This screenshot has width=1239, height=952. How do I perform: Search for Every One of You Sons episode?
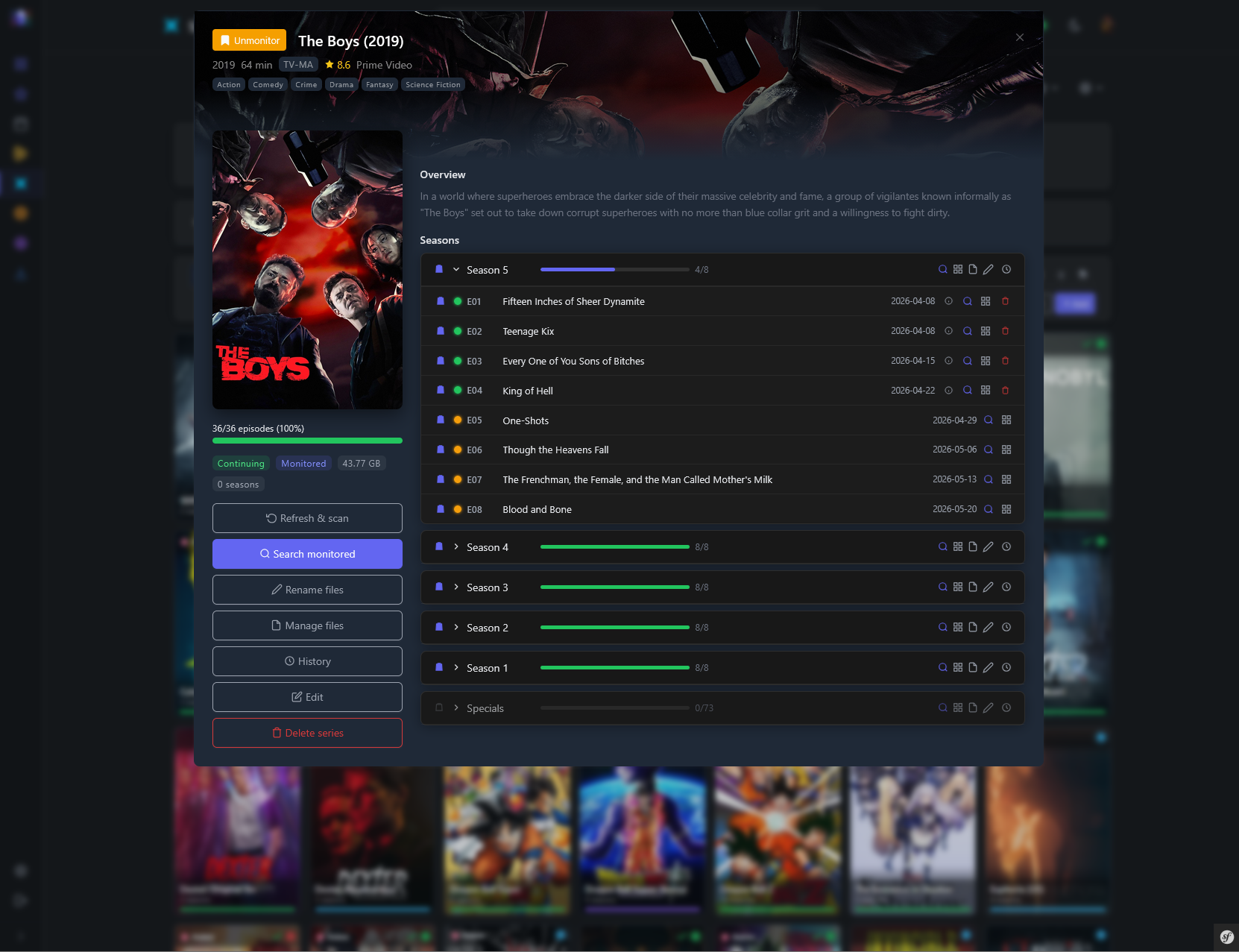(968, 361)
